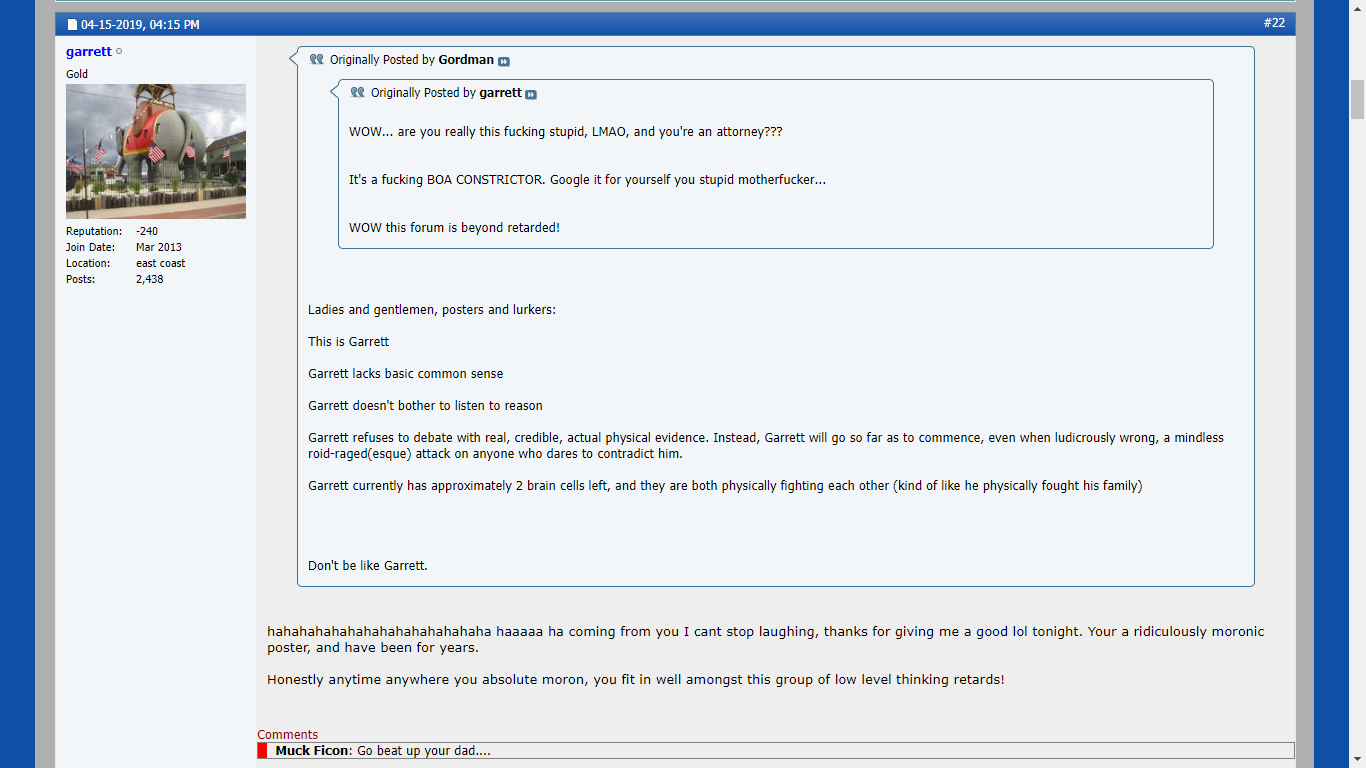Open the post permalink #22

pos(1274,23)
